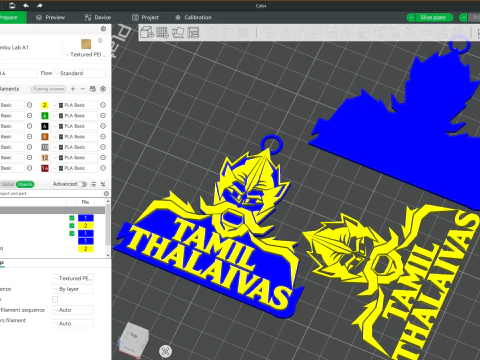480x360 pixels.
Task: Toggle printable checkbox for first blue row
Action: pos(72,218)
